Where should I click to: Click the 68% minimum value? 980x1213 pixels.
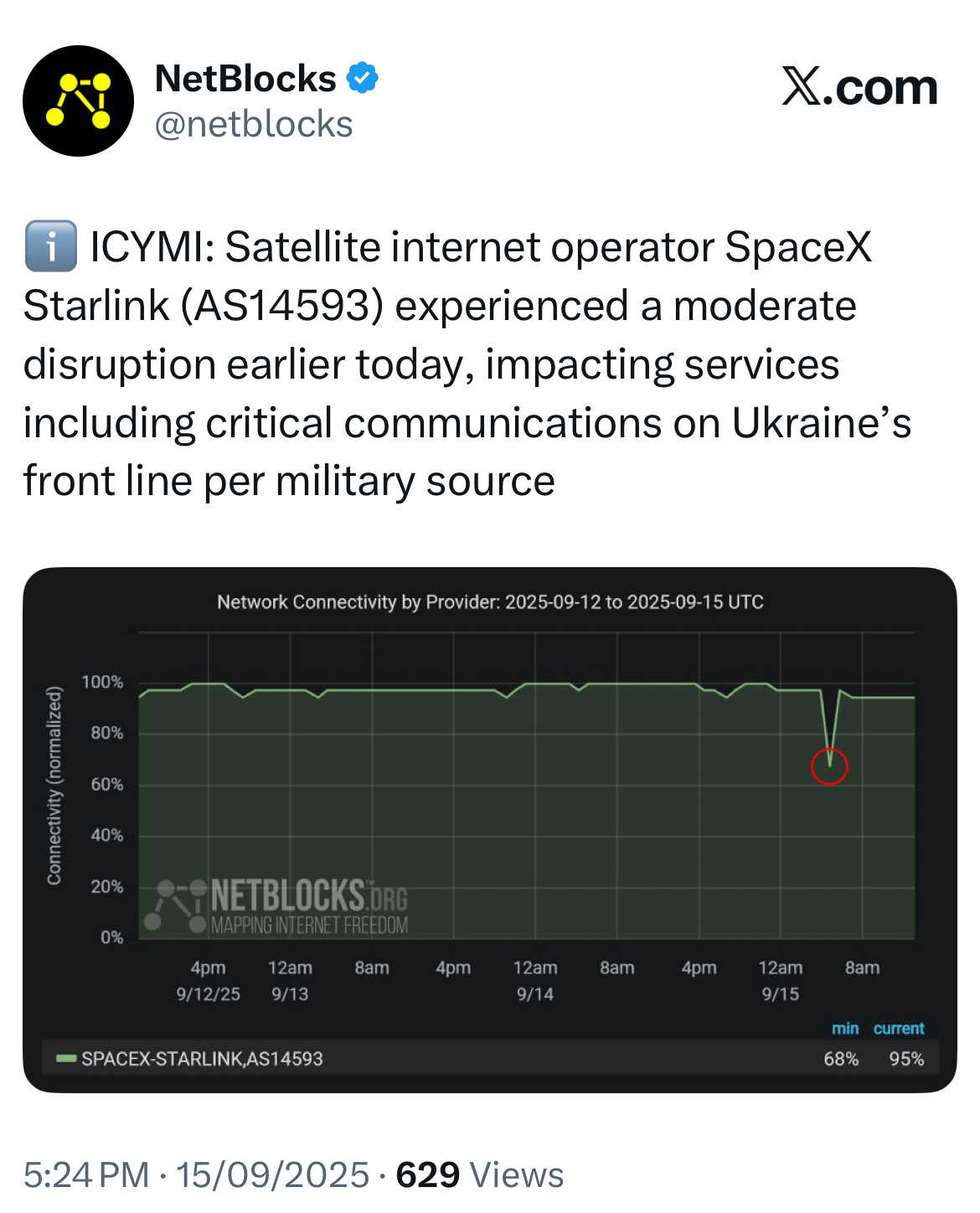click(841, 1059)
